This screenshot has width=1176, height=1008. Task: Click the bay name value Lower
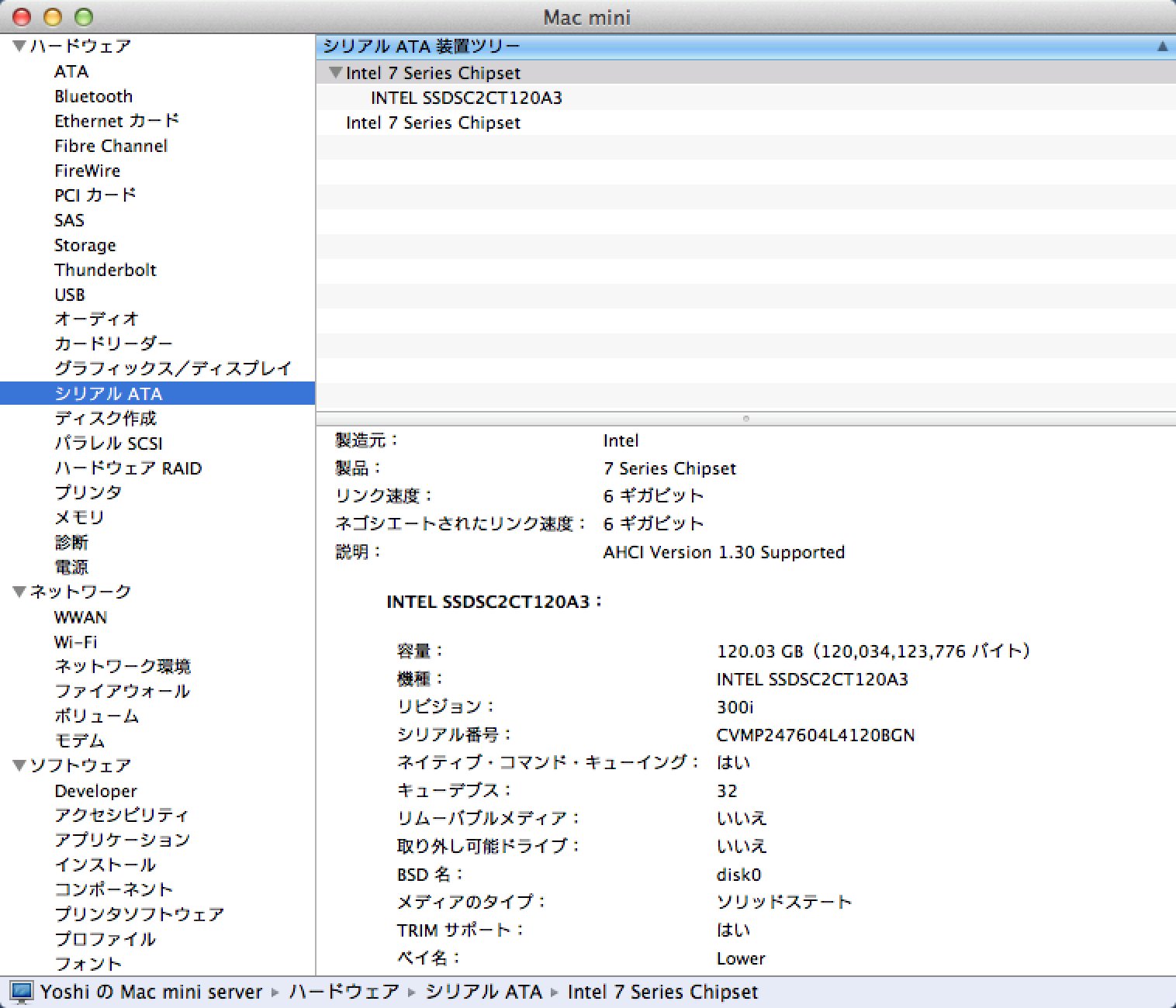(x=741, y=958)
